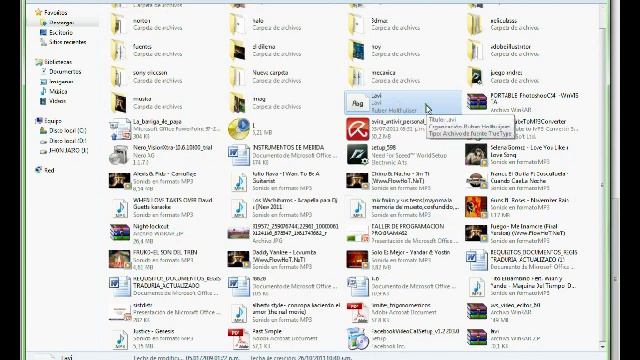The height and width of the screenshot is (360, 640).
Task: Open Imágenes library in sidebar
Action: pos(61,82)
